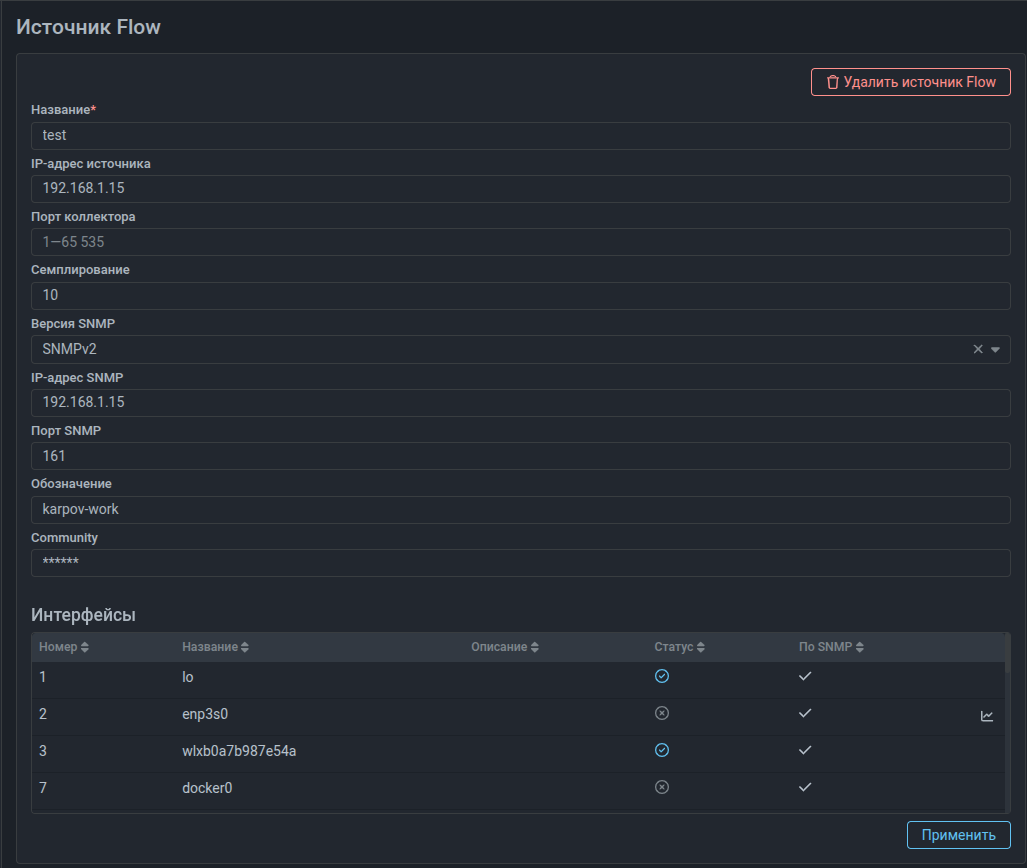This screenshot has width=1027, height=868.
Task: Sort interfaces by Название column
Action: click(215, 647)
